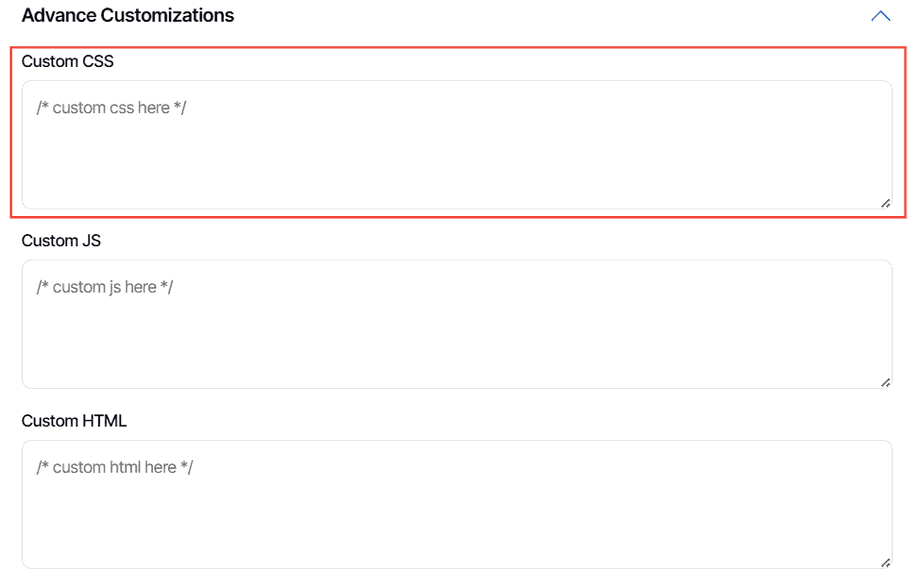Place cursor in the red-highlighted CSS box
Viewport: 920px width, 587px height.
tap(456, 150)
